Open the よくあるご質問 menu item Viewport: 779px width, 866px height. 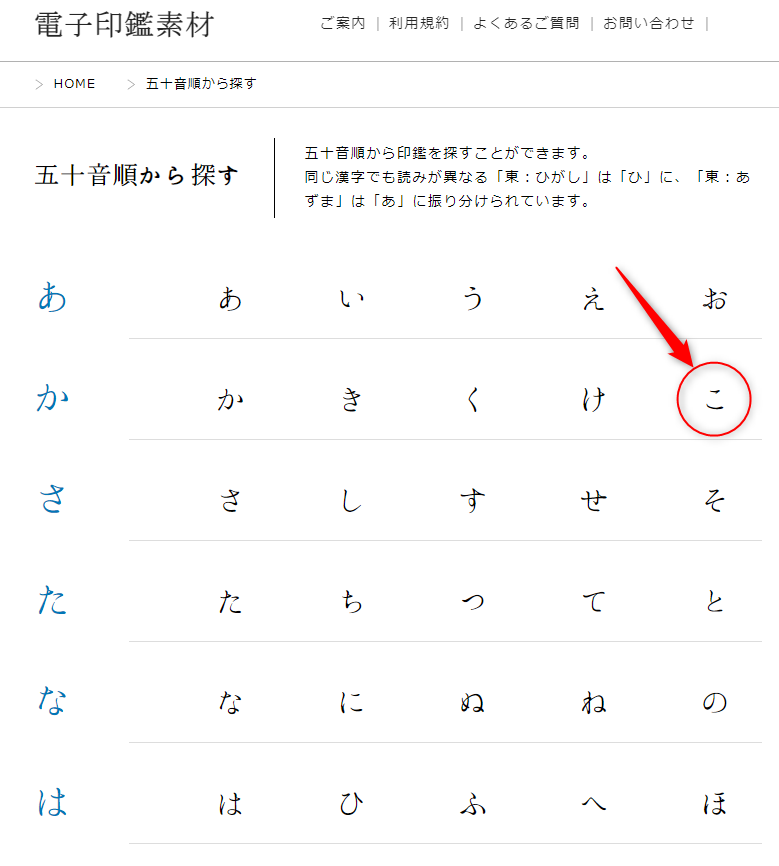coord(526,23)
